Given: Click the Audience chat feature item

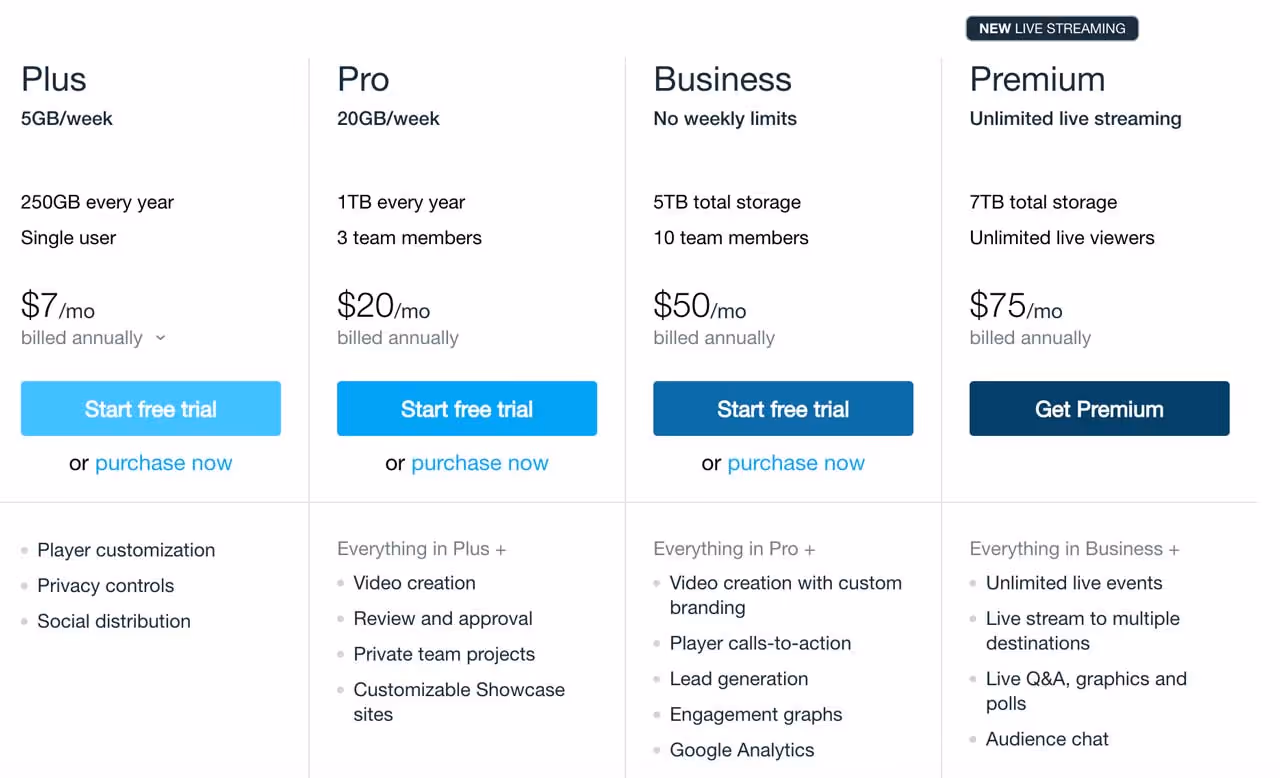Looking at the screenshot, I should [1047, 739].
